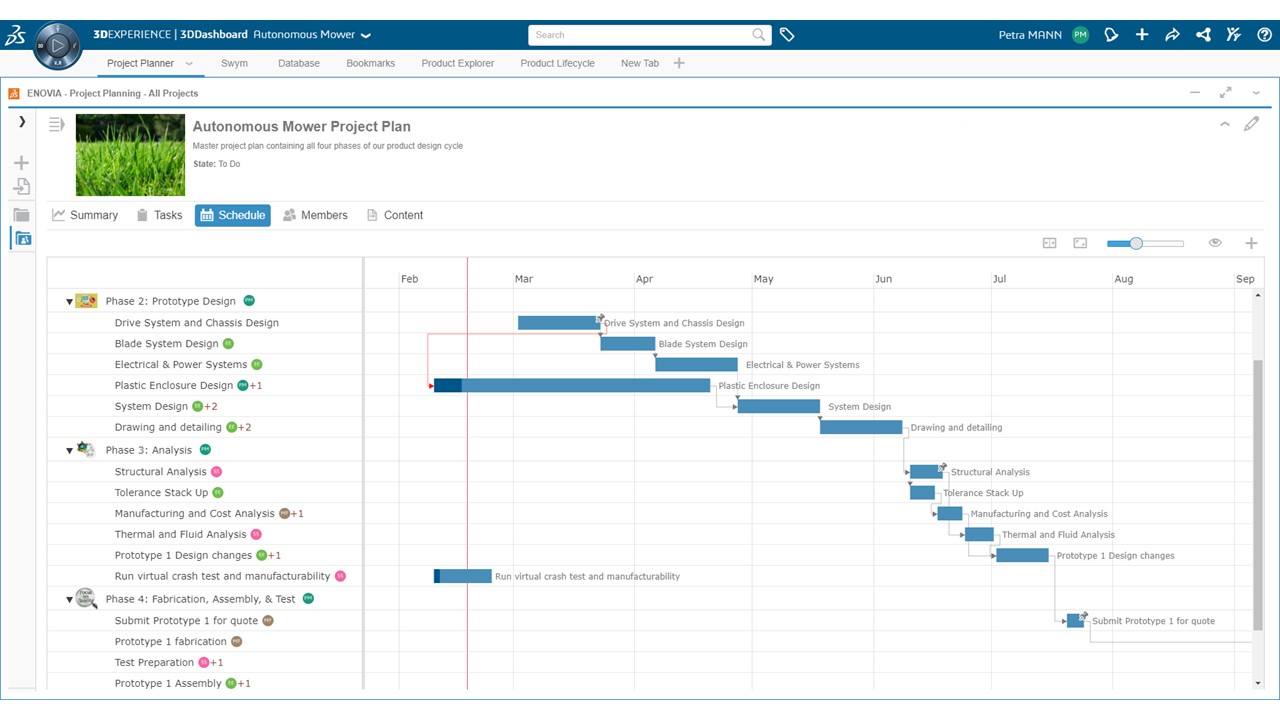This screenshot has width=1280, height=720.
Task: Click the Dassault Systèmes 3DS logo
Action: 15,36
